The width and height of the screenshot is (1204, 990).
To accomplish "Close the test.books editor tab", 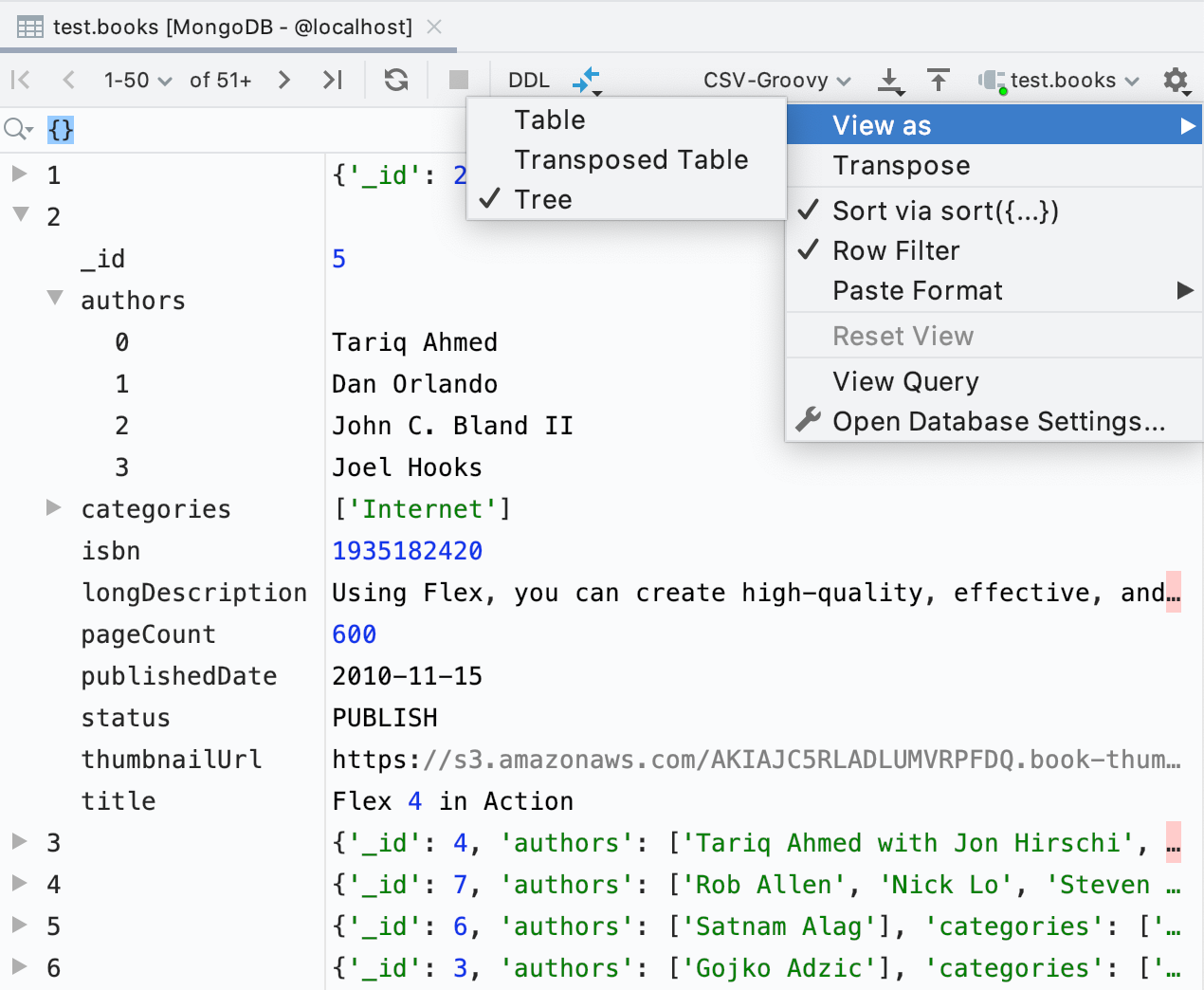I will [434, 27].
